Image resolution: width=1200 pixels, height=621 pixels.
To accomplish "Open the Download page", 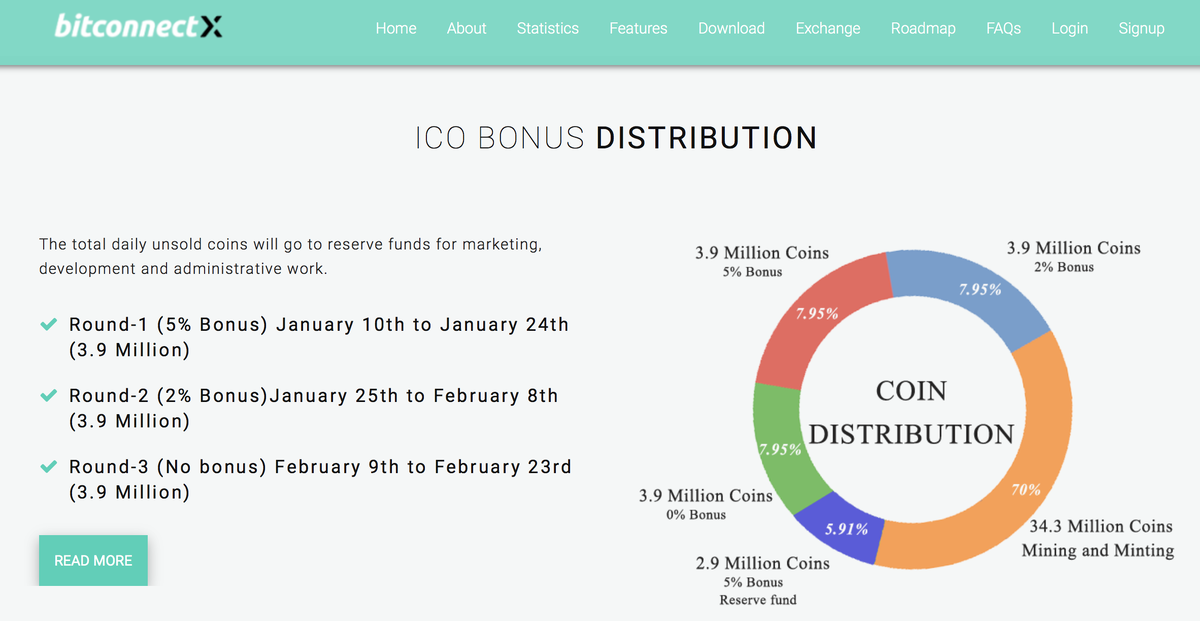I will point(731,28).
